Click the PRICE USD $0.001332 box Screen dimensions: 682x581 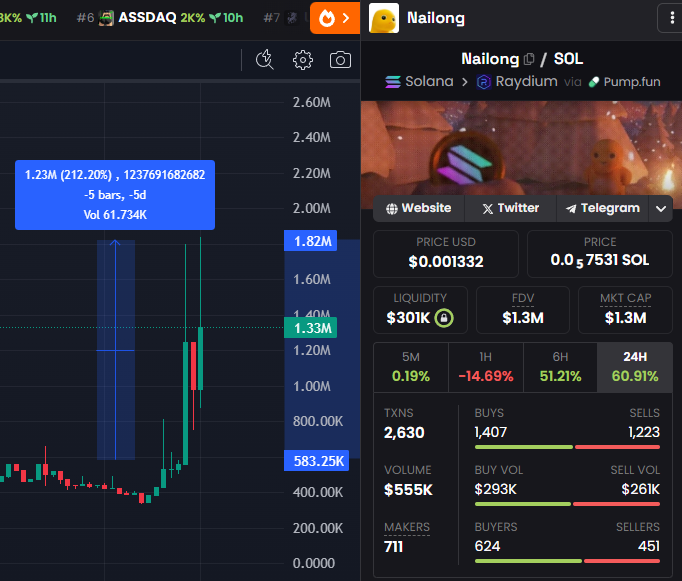point(446,254)
